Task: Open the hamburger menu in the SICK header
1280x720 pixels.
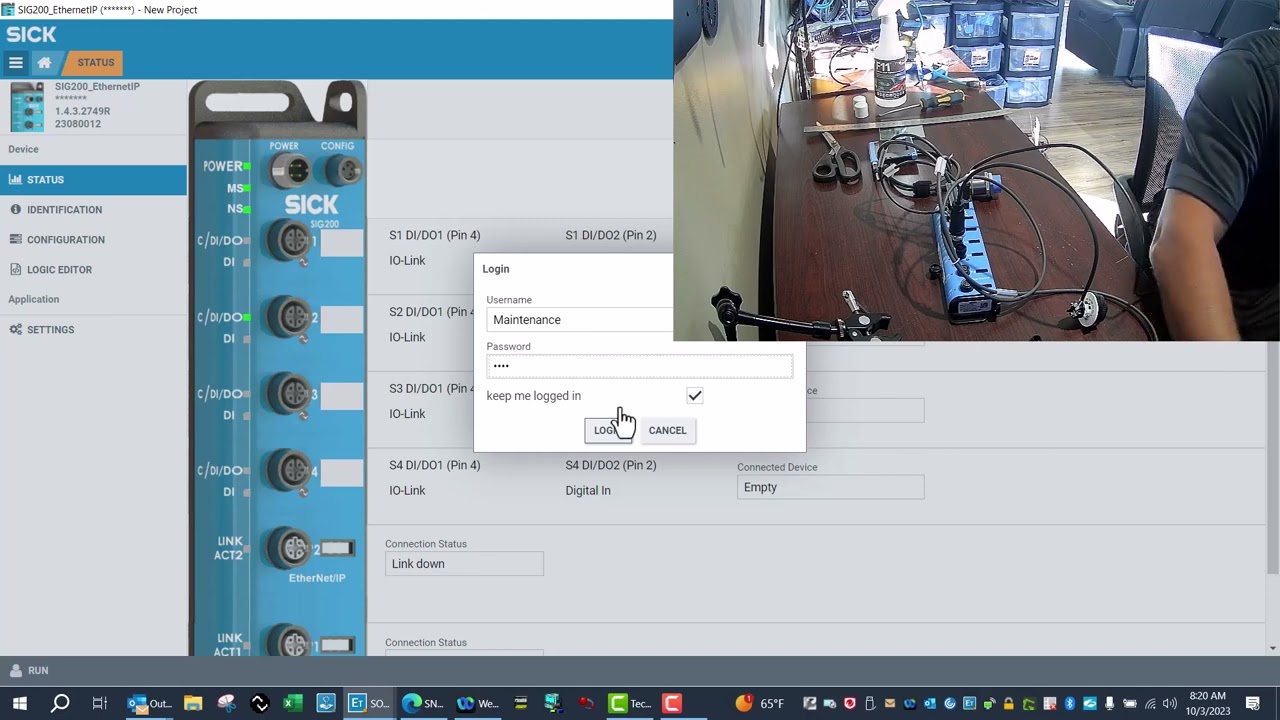Action: click(x=16, y=62)
